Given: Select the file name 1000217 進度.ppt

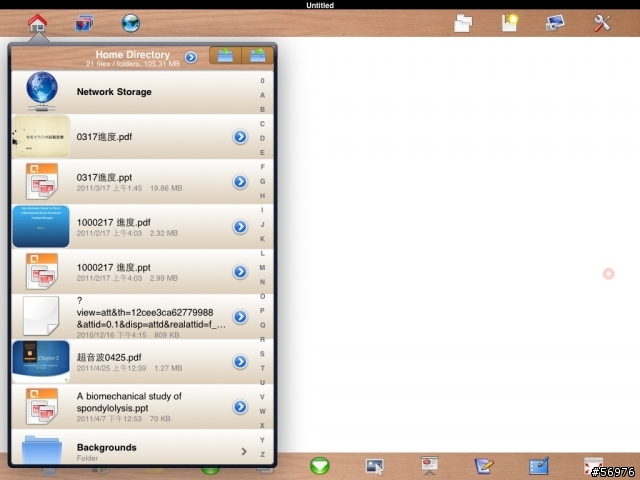Looking at the screenshot, I should pos(113,267).
